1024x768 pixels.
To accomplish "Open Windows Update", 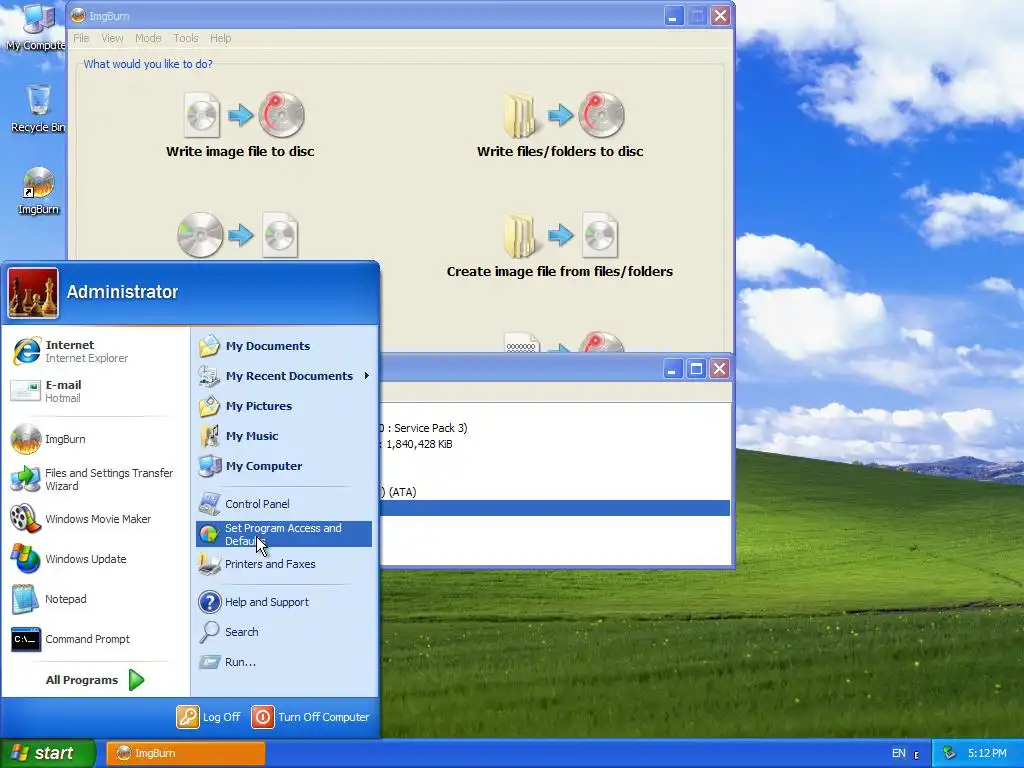I will tap(96, 559).
